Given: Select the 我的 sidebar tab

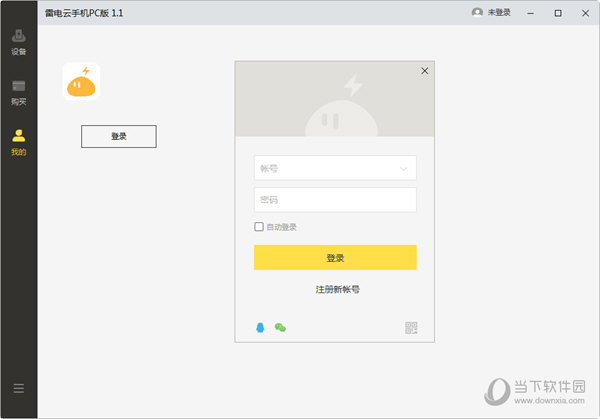Looking at the screenshot, I should (18, 143).
